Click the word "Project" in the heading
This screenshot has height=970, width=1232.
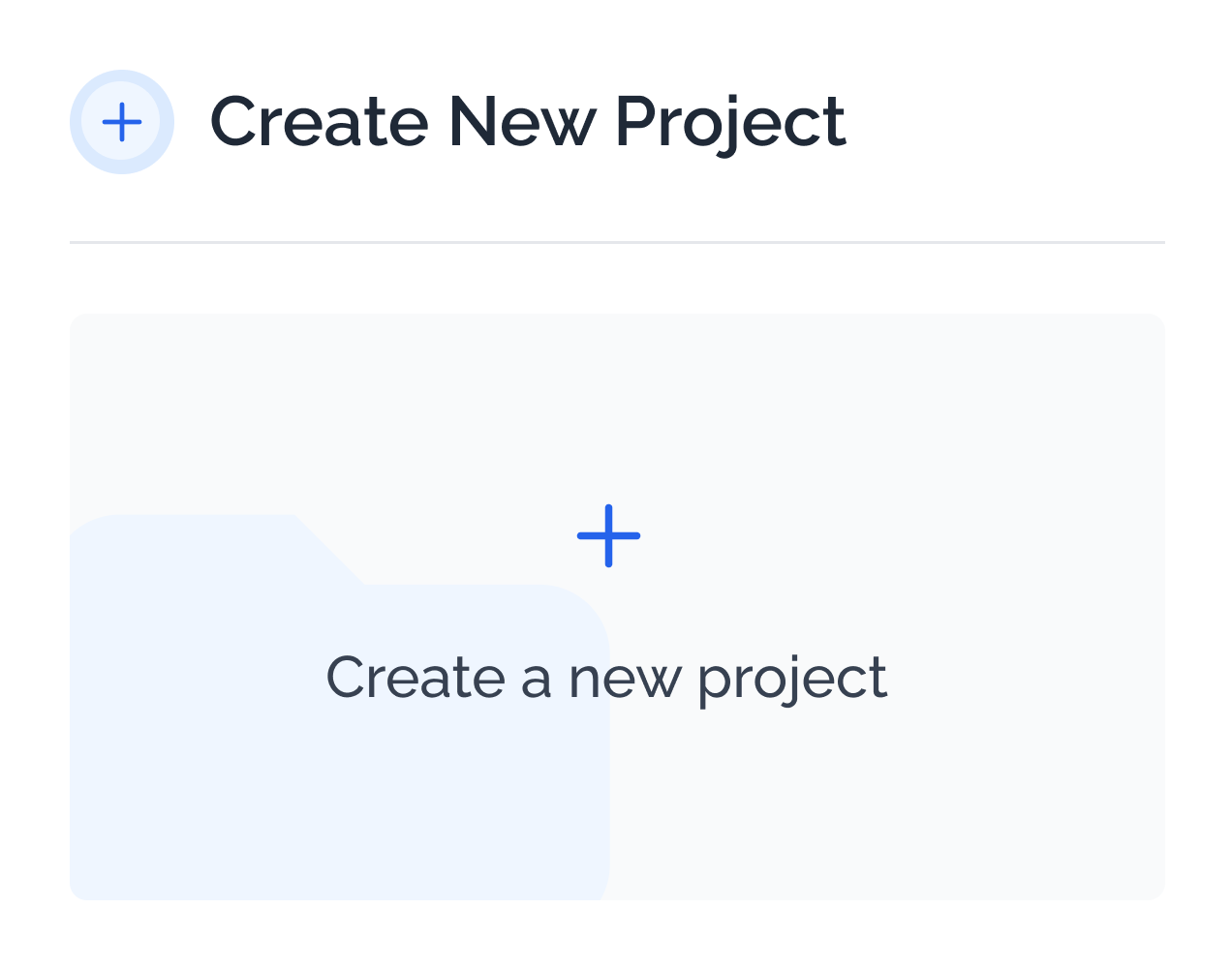click(730, 123)
